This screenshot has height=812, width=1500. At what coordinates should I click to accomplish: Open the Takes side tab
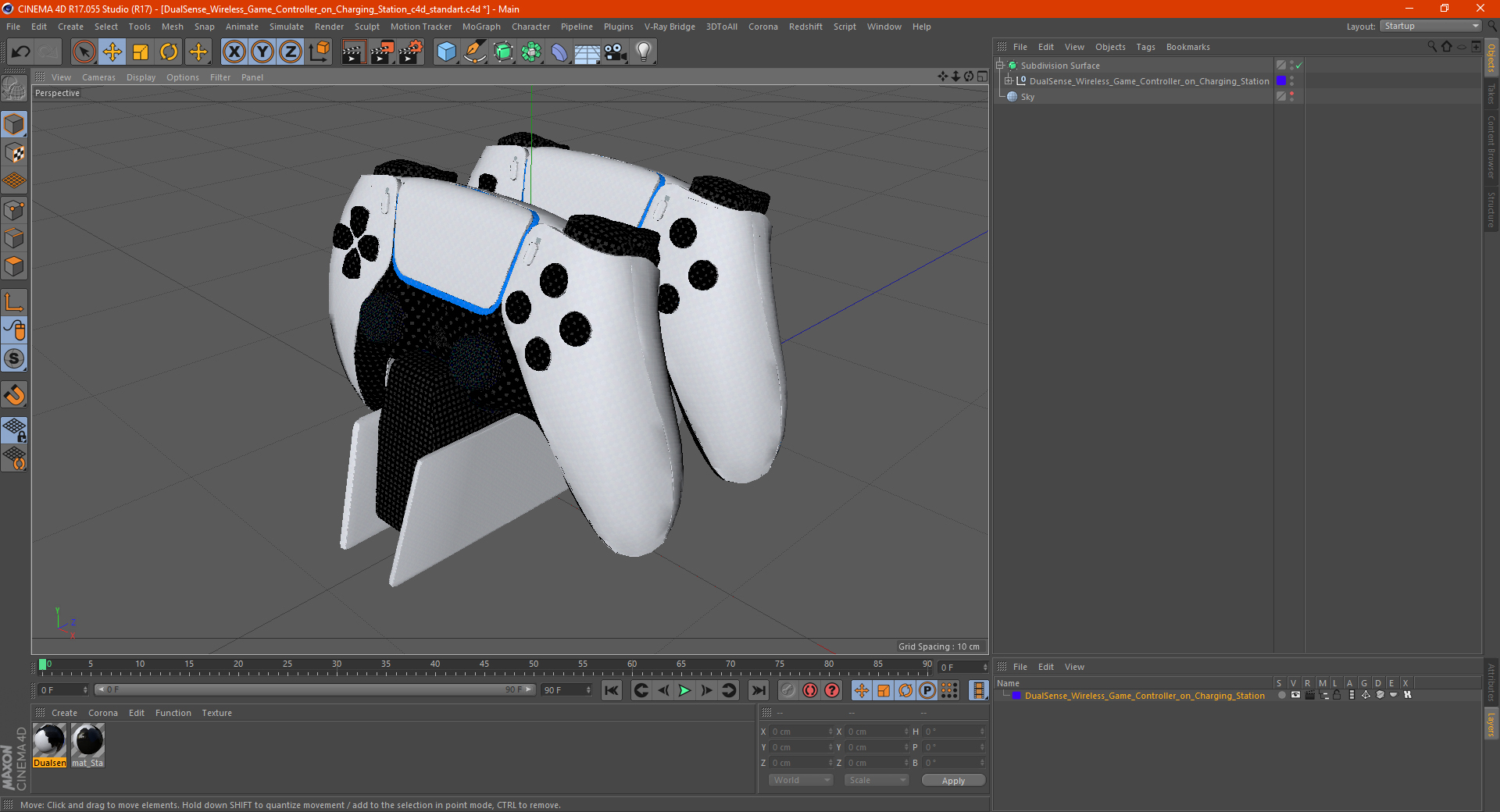tap(1491, 94)
